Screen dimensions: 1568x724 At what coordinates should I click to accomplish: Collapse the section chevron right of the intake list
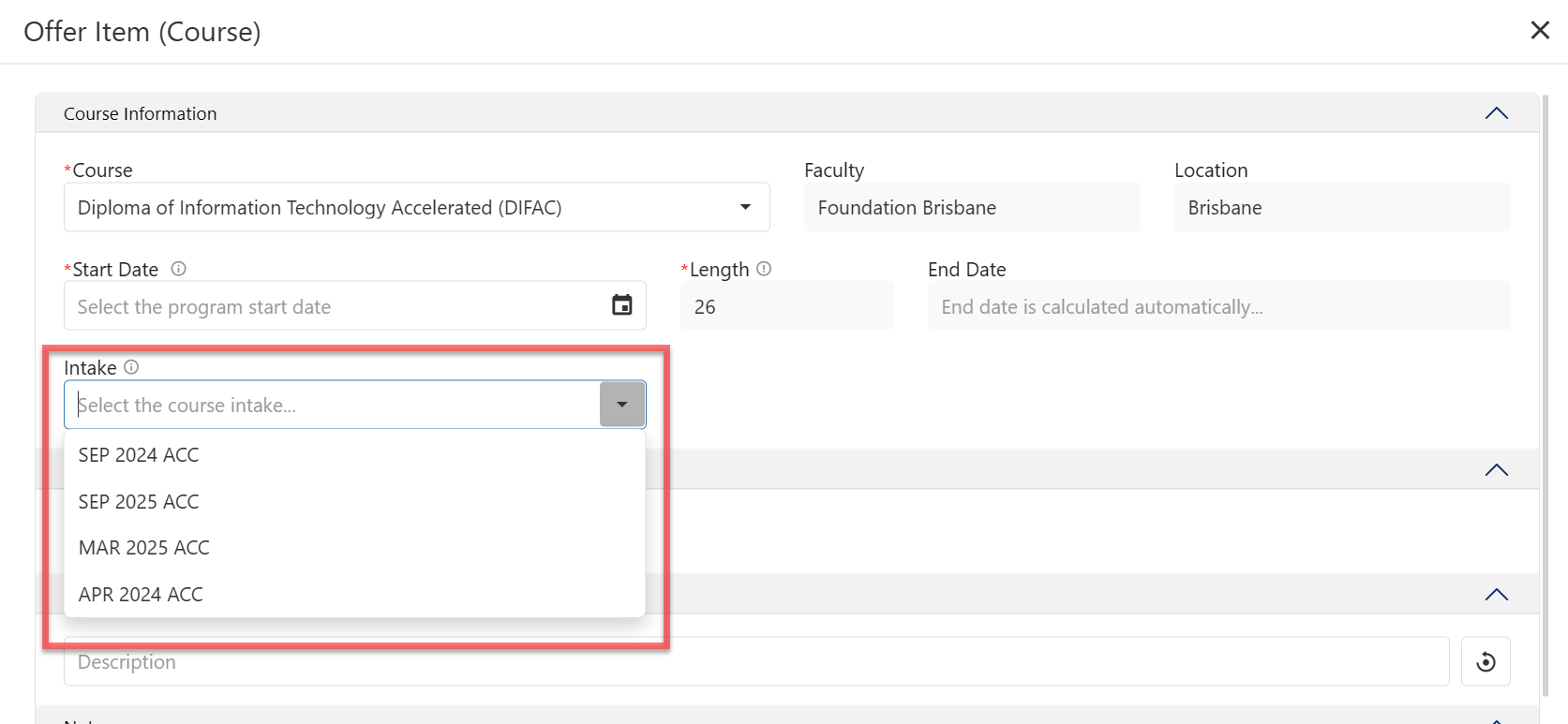coord(1496,470)
